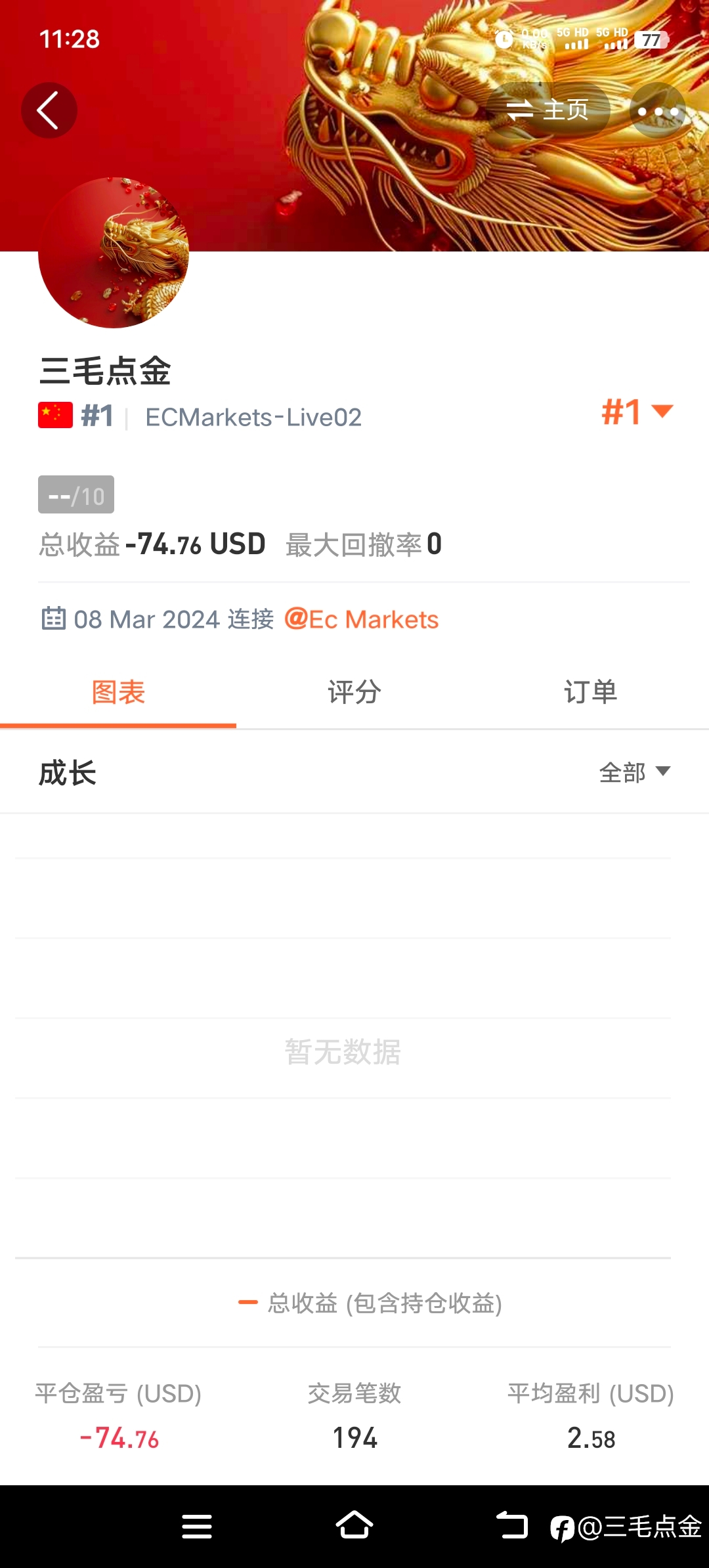Open the three-dots more options menu
Image resolution: width=709 pixels, height=1568 pixels.
[658, 110]
